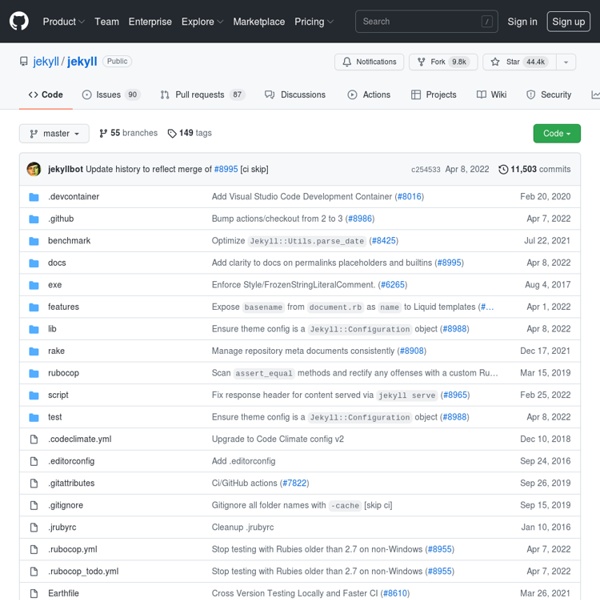Screen dimensions: 600x600
Task: Open commit hash c254533
Action: [x=426, y=170]
